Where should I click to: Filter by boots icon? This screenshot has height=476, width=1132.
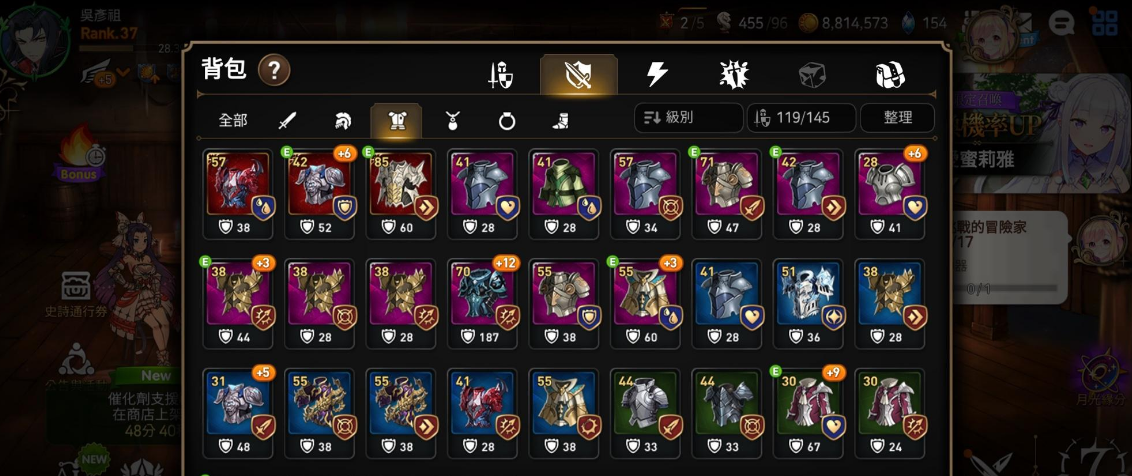(x=560, y=121)
